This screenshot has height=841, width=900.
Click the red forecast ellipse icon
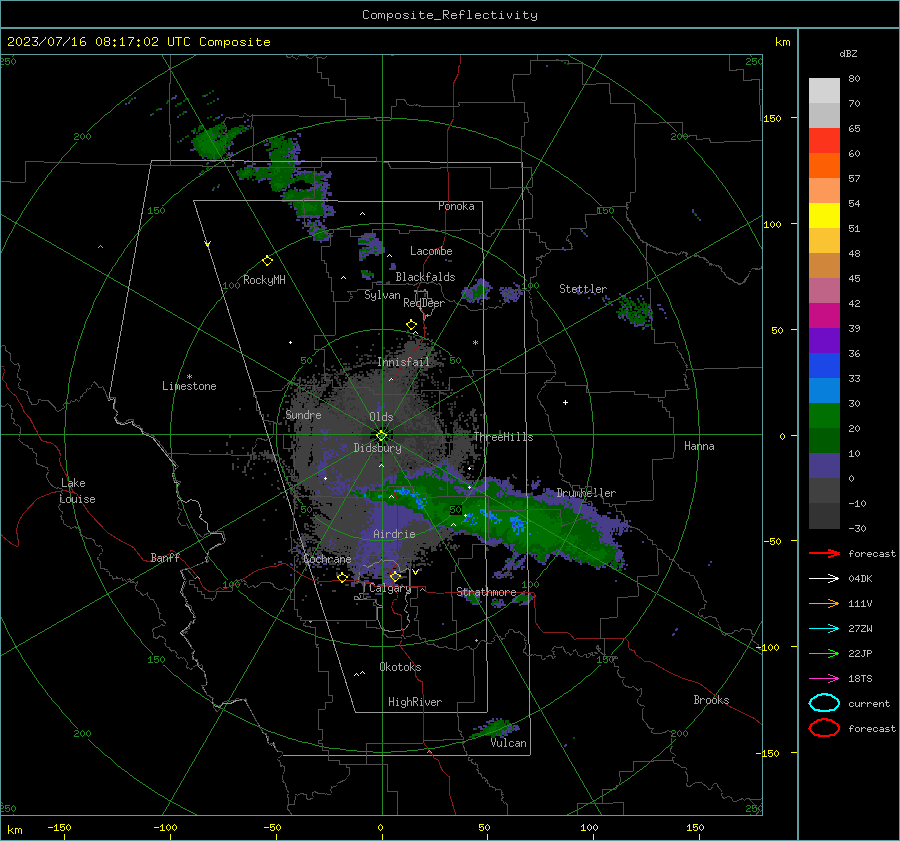coord(824,728)
